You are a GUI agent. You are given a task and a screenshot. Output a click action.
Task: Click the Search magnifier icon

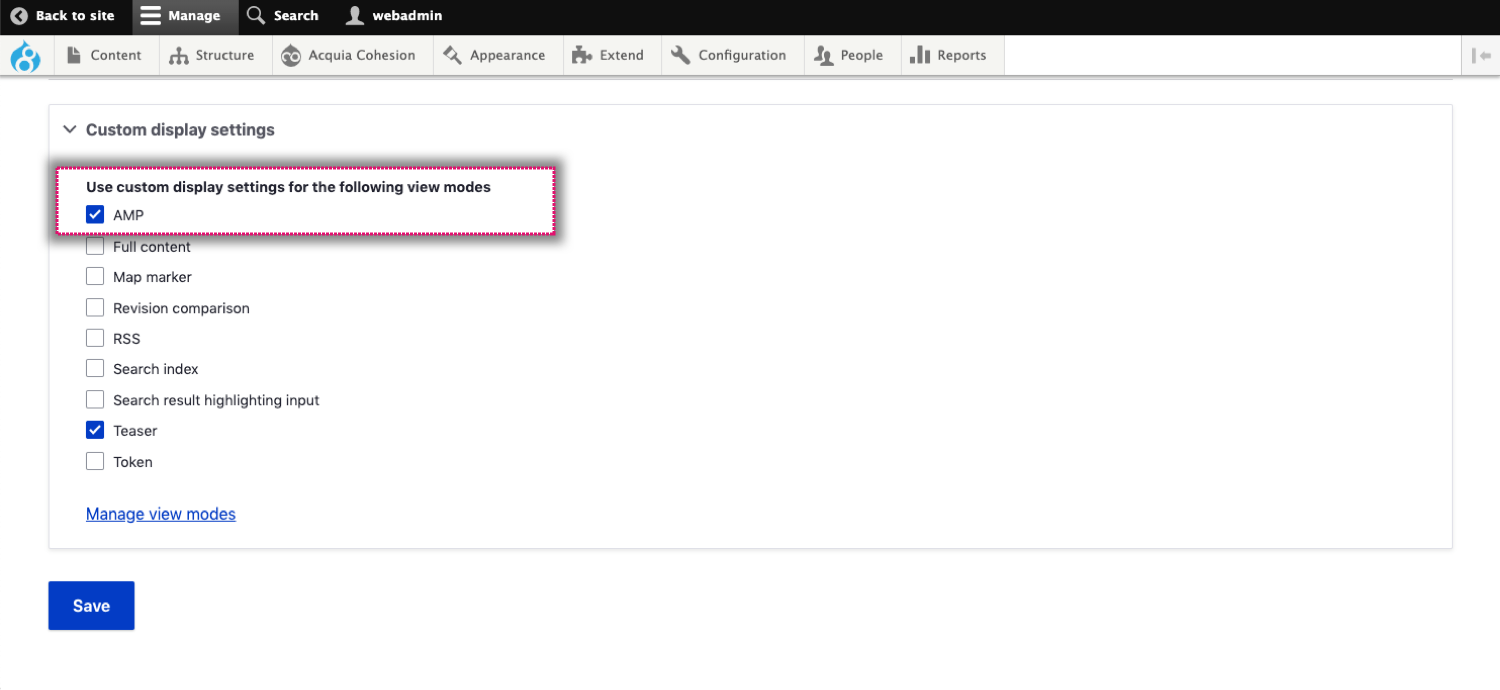point(257,15)
